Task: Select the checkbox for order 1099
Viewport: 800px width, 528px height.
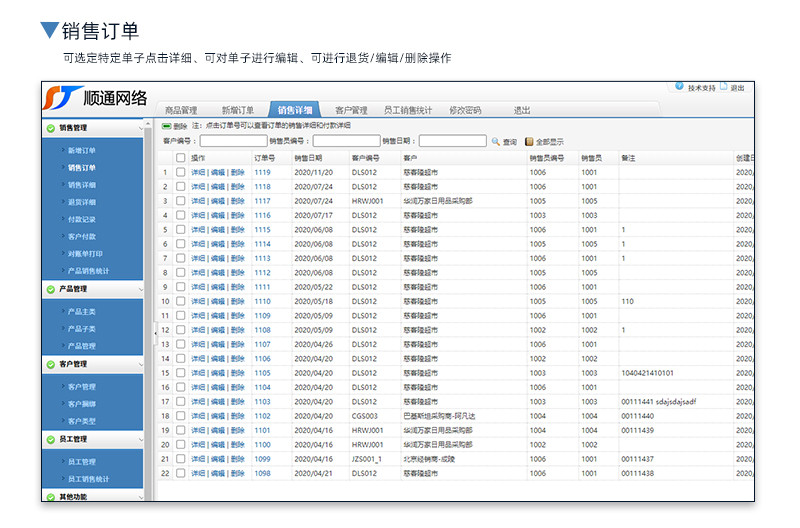Action: click(181, 459)
